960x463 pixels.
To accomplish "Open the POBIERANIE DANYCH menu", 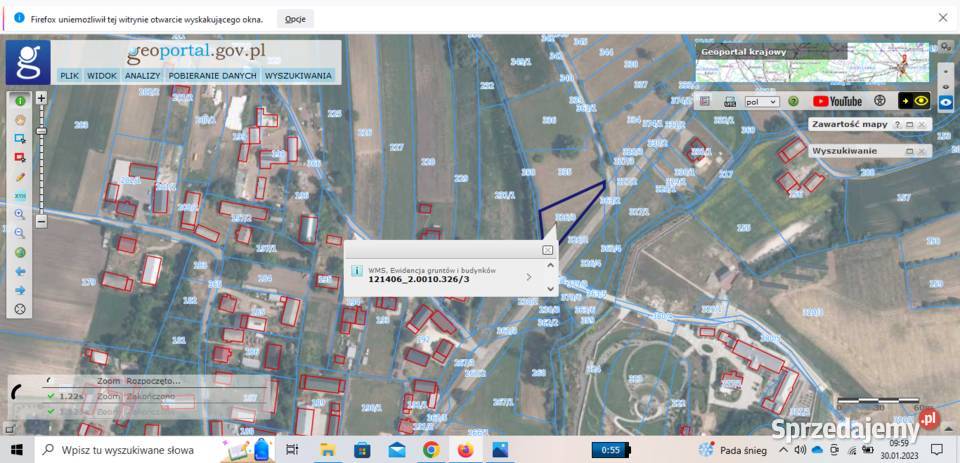I will tap(213, 75).
